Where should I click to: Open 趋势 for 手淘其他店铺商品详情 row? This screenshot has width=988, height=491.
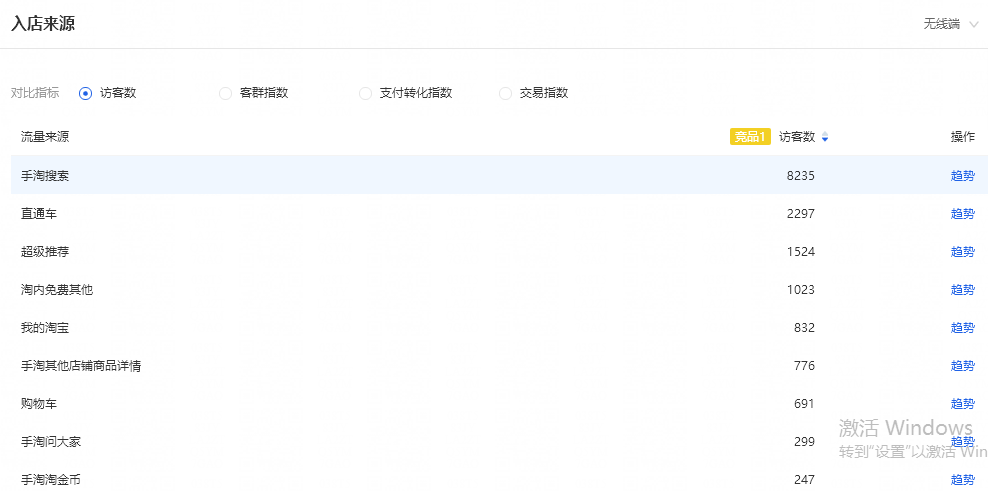[x=962, y=365]
